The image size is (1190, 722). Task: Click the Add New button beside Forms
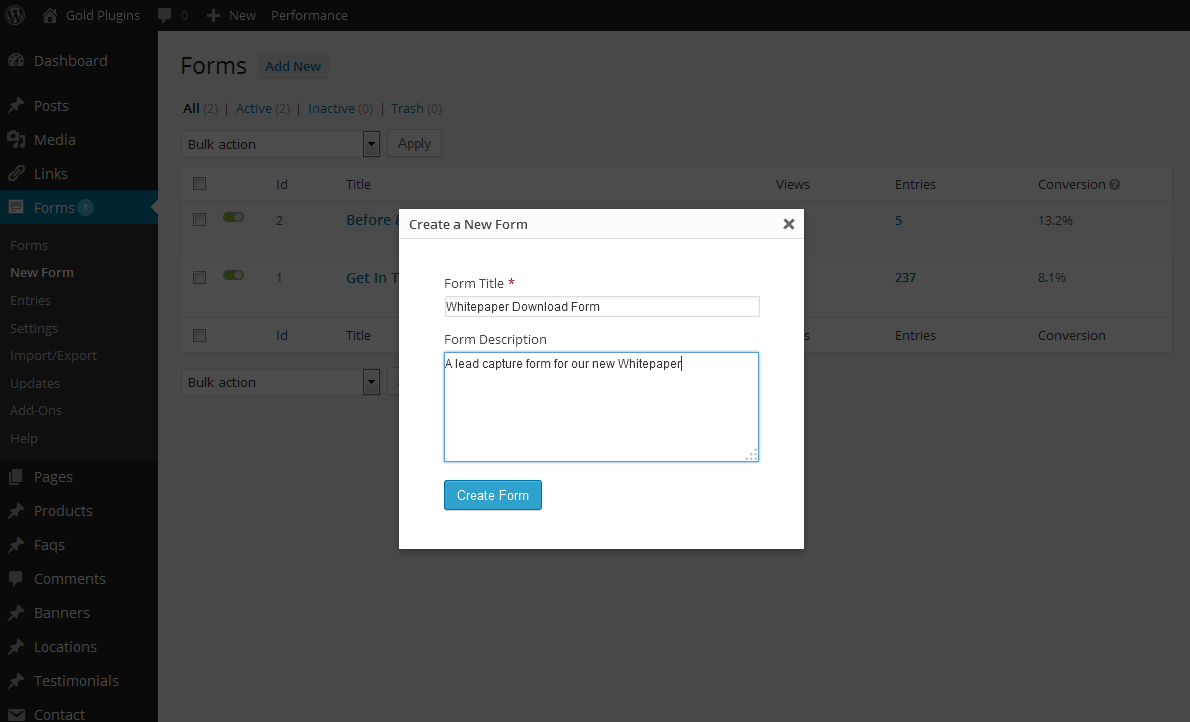click(x=293, y=66)
